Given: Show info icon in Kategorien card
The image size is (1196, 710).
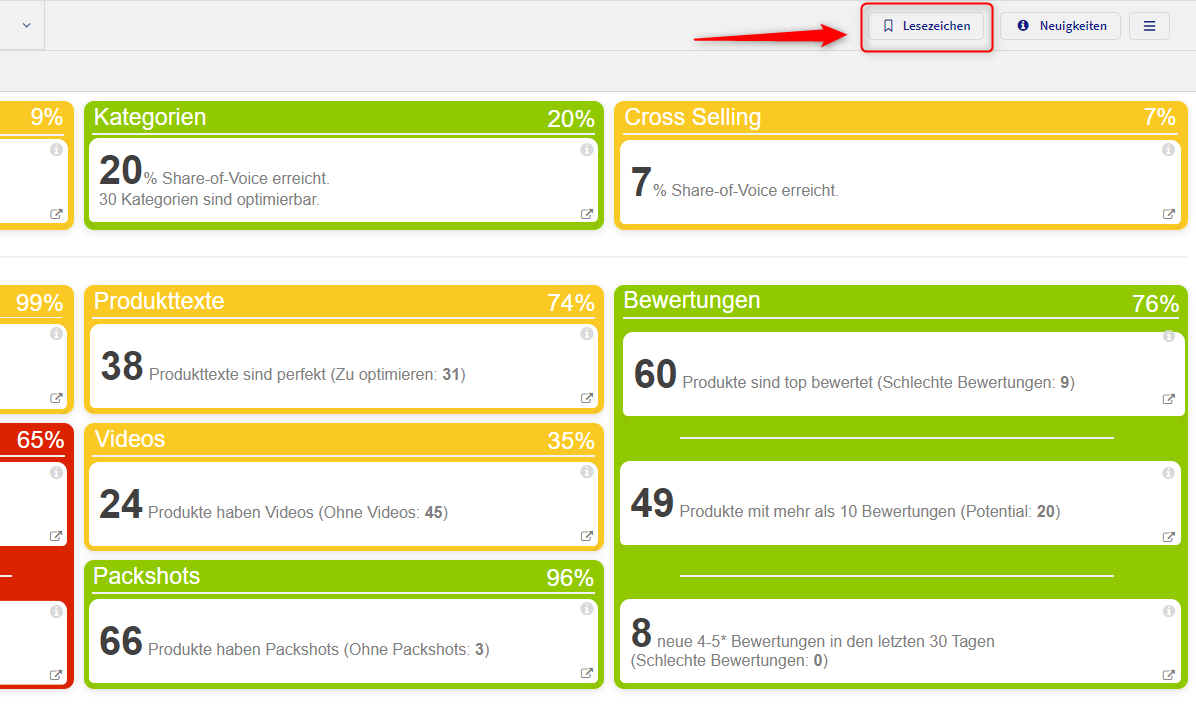Looking at the screenshot, I should coord(587,150).
